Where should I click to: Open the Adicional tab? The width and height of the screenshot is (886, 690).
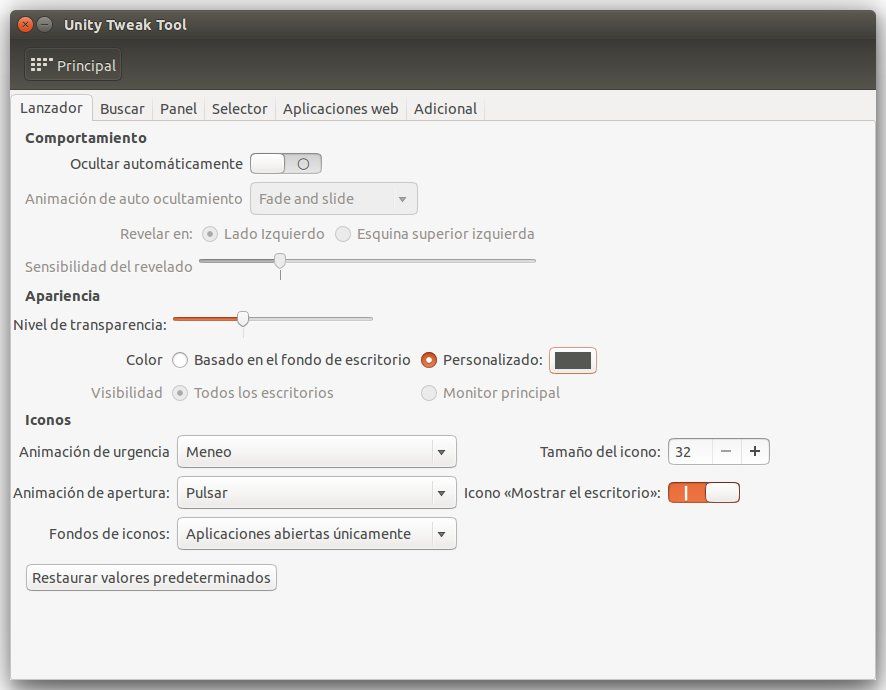[x=445, y=109]
